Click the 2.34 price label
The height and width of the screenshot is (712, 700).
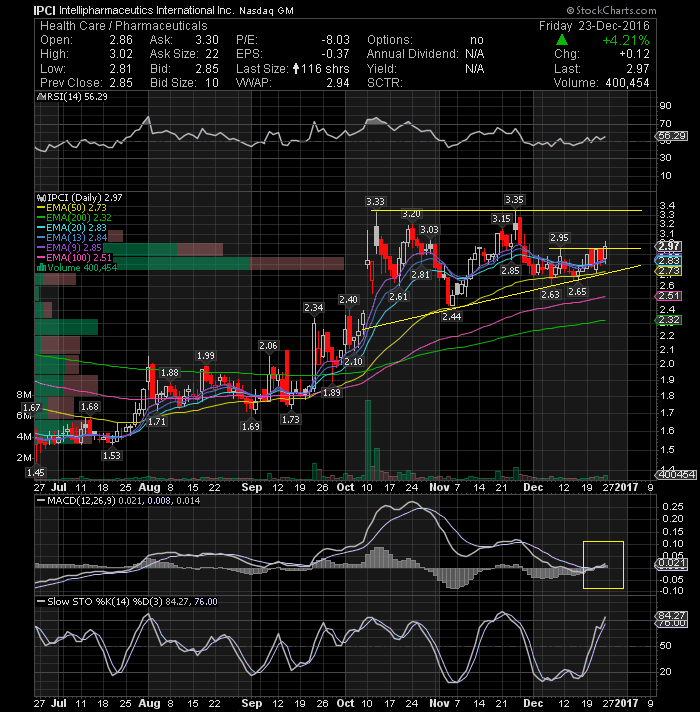pos(314,307)
